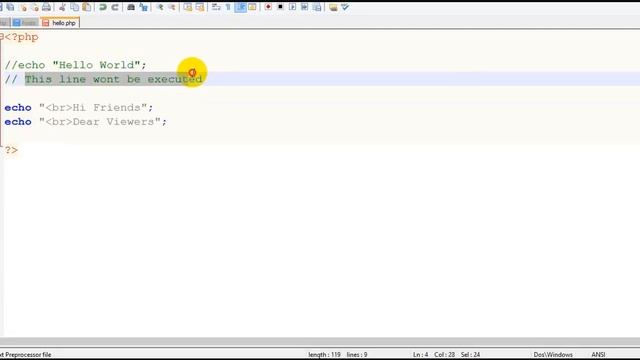
Task: Start macro recording with red dot icon
Action: click(268, 7)
